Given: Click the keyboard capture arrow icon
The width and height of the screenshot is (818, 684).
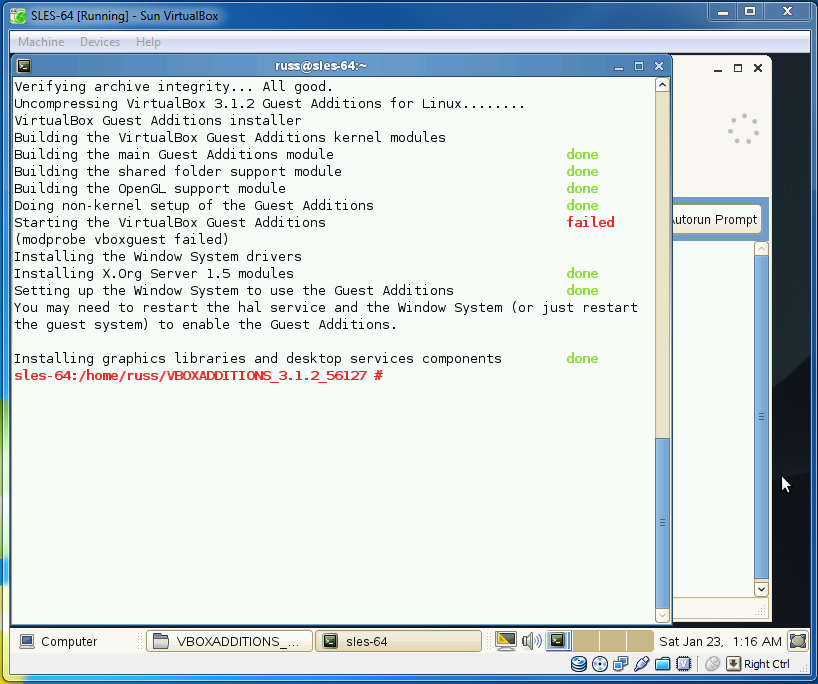Looking at the screenshot, I should pos(733,664).
